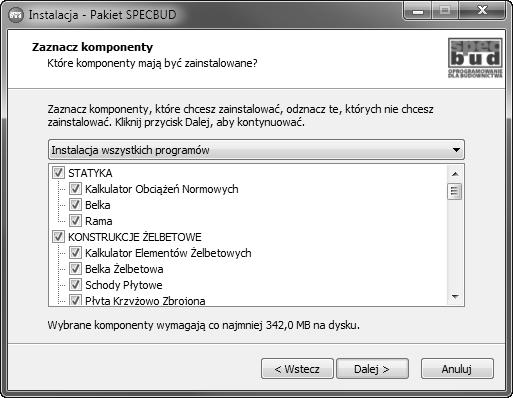Image resolution: width=513 pixels, height=398 pixels.
Task: Select the Schody Płytowe list item
Action: [124, 285]
